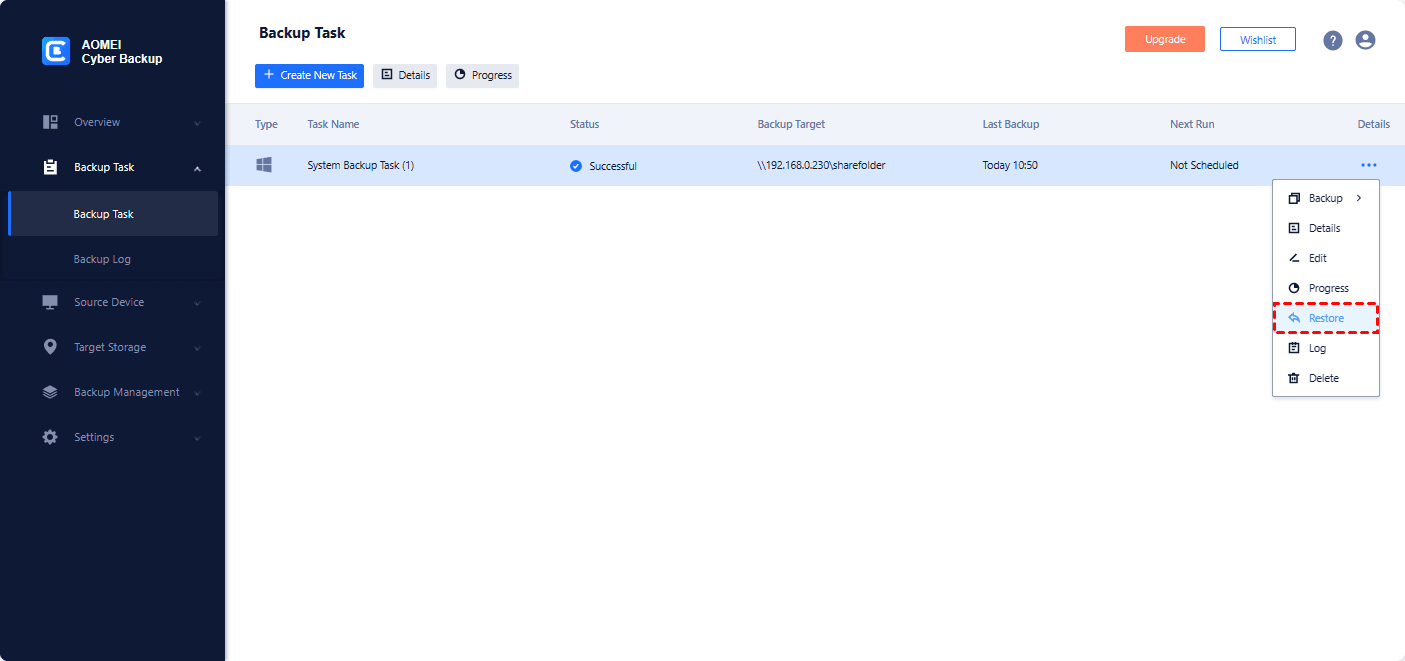Click the Wishlist button
Screen dimensions: 1405x661
point(1258,39)
